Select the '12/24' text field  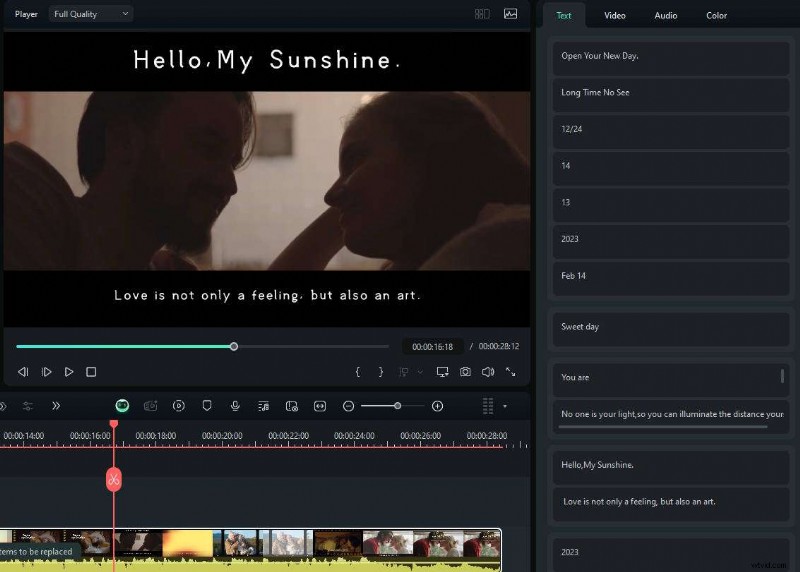tap(671, 132)
